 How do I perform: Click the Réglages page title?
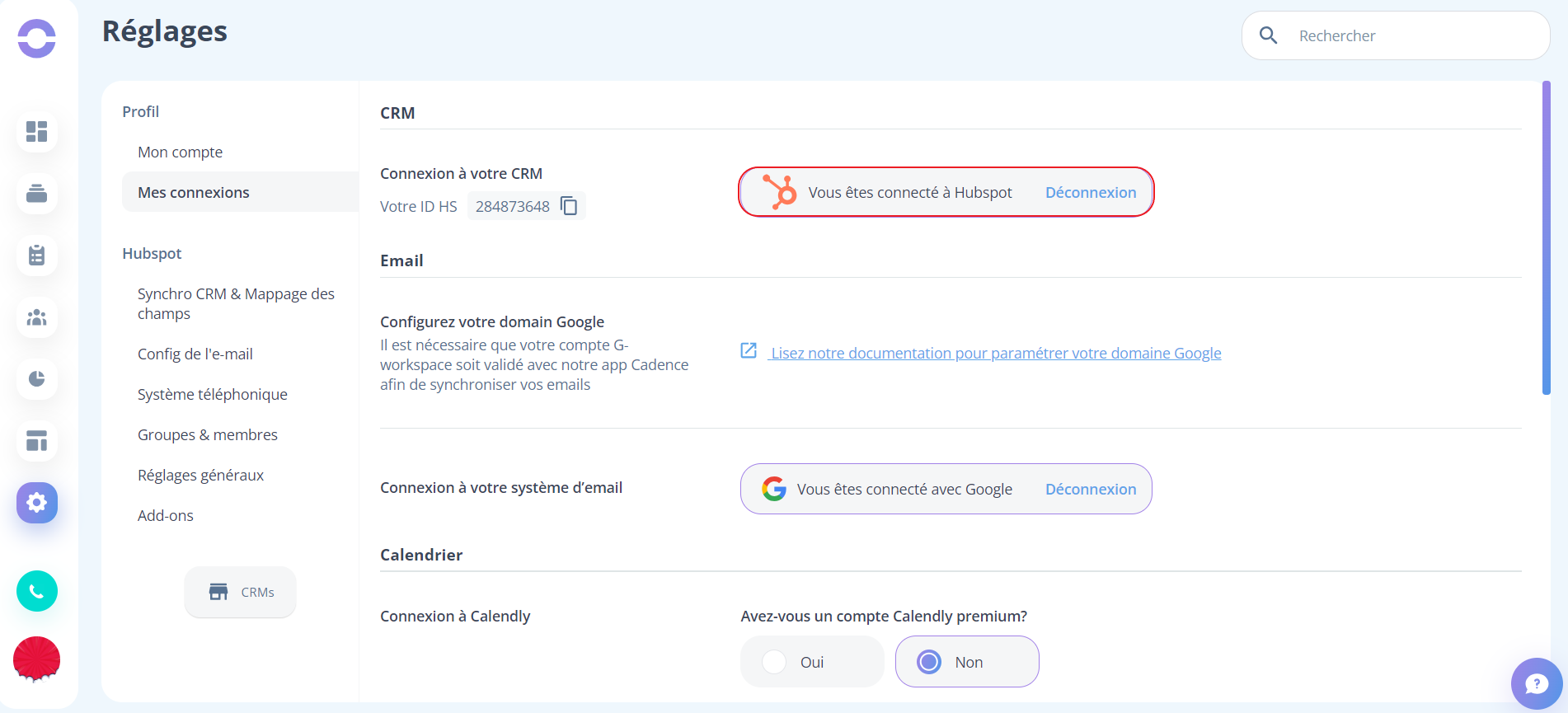tap(165, 31)
